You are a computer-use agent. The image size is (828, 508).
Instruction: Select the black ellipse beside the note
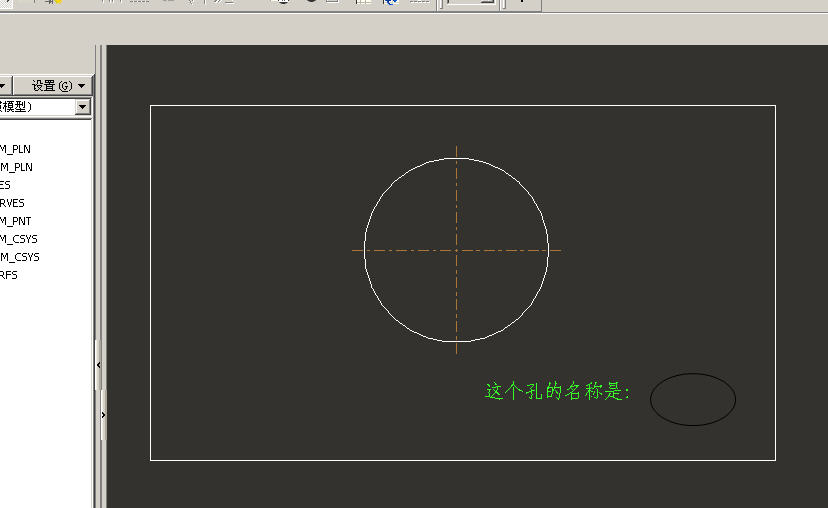pyautogui.click(x=693, y=399)
